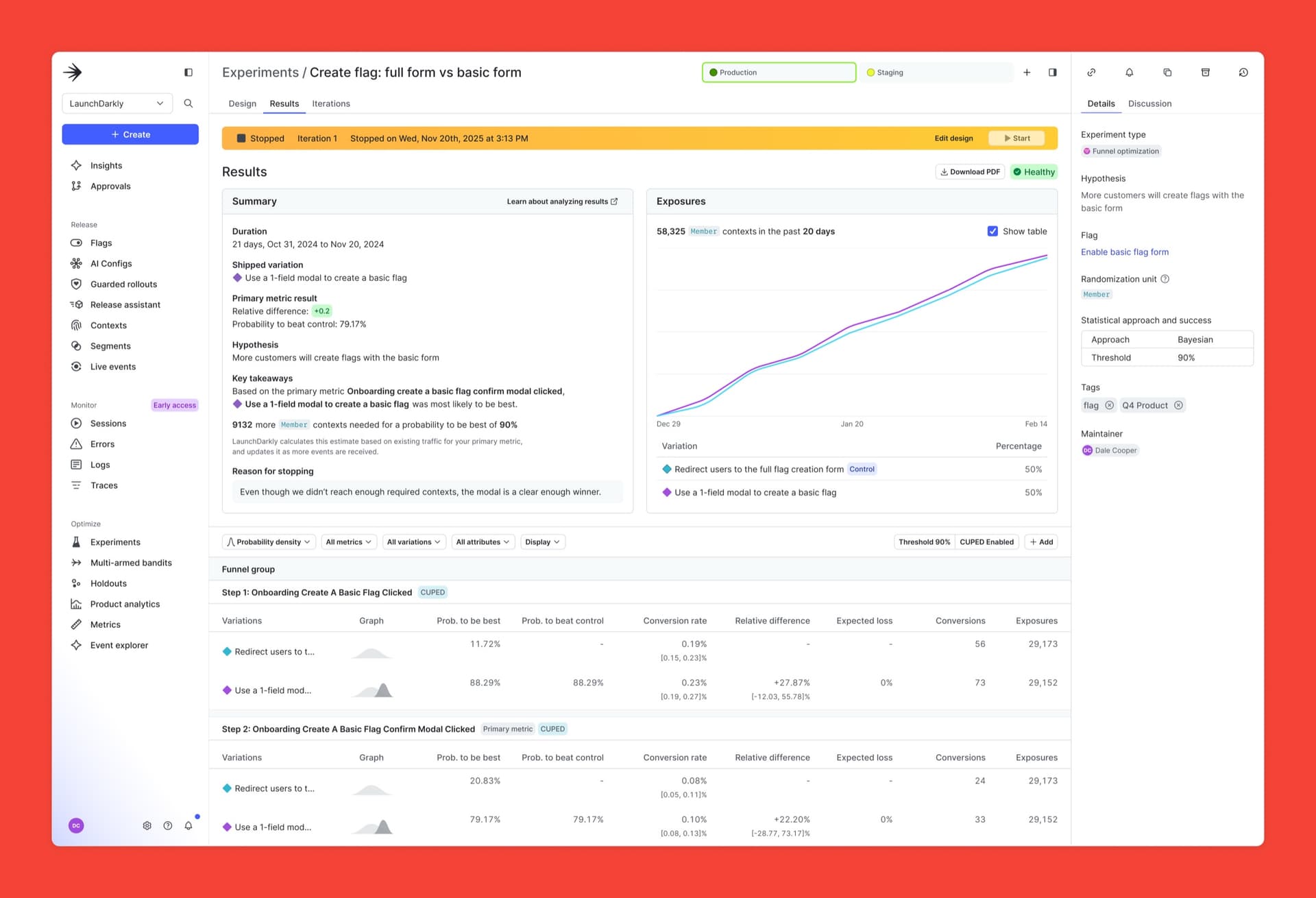Start the experiment
Viewport: 1316px width, 898px height.
(1017, 138)
